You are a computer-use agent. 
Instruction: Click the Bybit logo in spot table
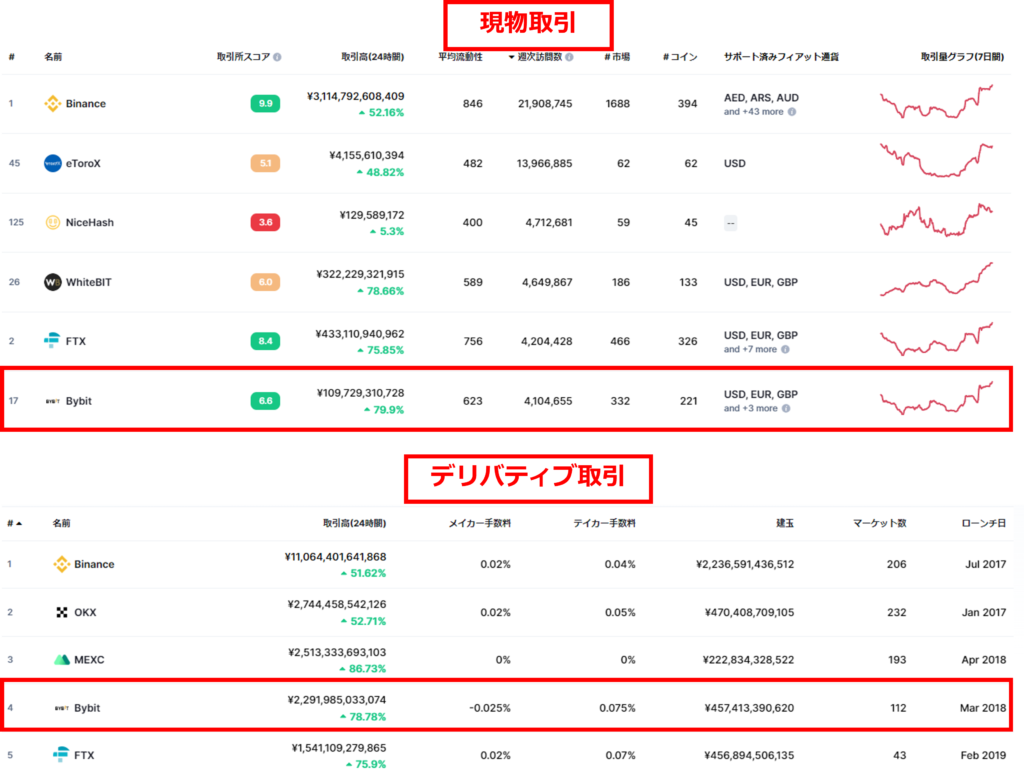tap(52, 401)
